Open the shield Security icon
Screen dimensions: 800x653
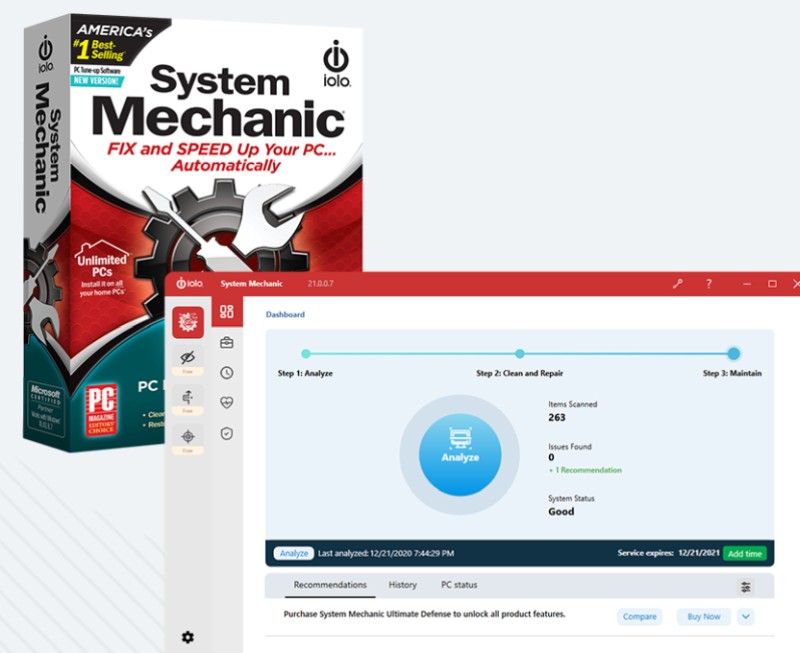tap(227, 433)
